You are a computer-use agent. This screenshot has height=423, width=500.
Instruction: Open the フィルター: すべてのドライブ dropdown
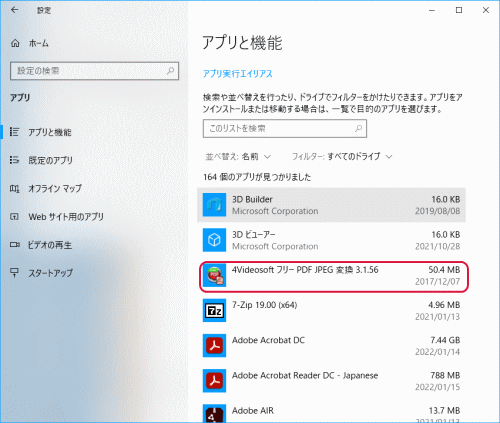(342, 156)
